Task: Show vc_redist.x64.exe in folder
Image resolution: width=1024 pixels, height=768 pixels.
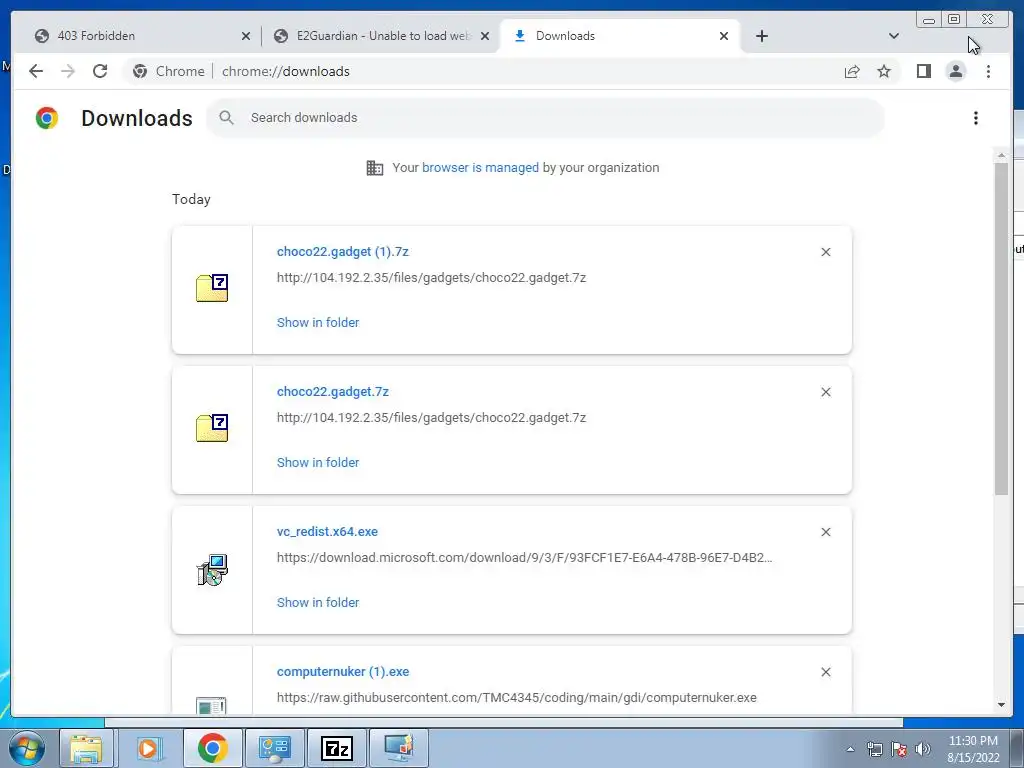Action: point(318,603)
